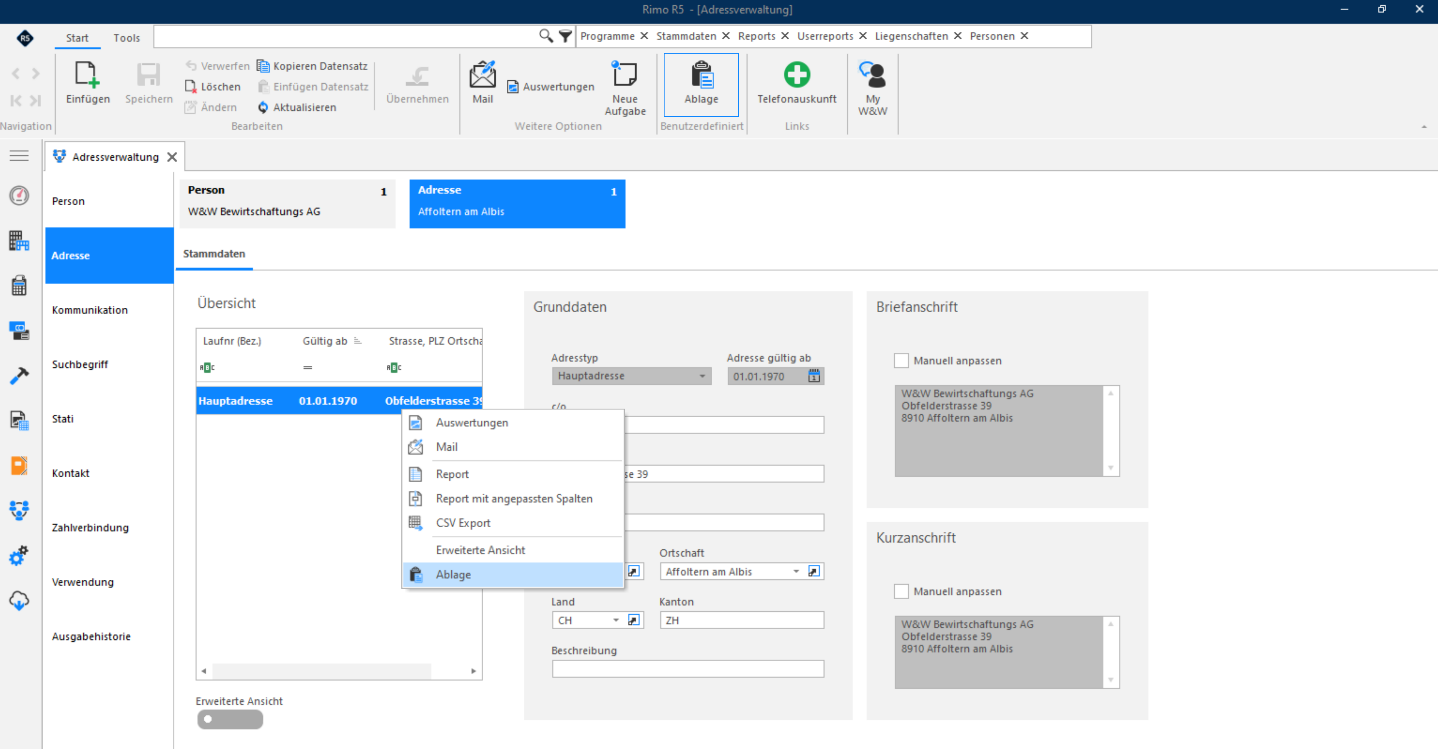The image size is (1438, 749).
Task: Open the hamburger menu in left sidebar
Action: click(19, 156)
